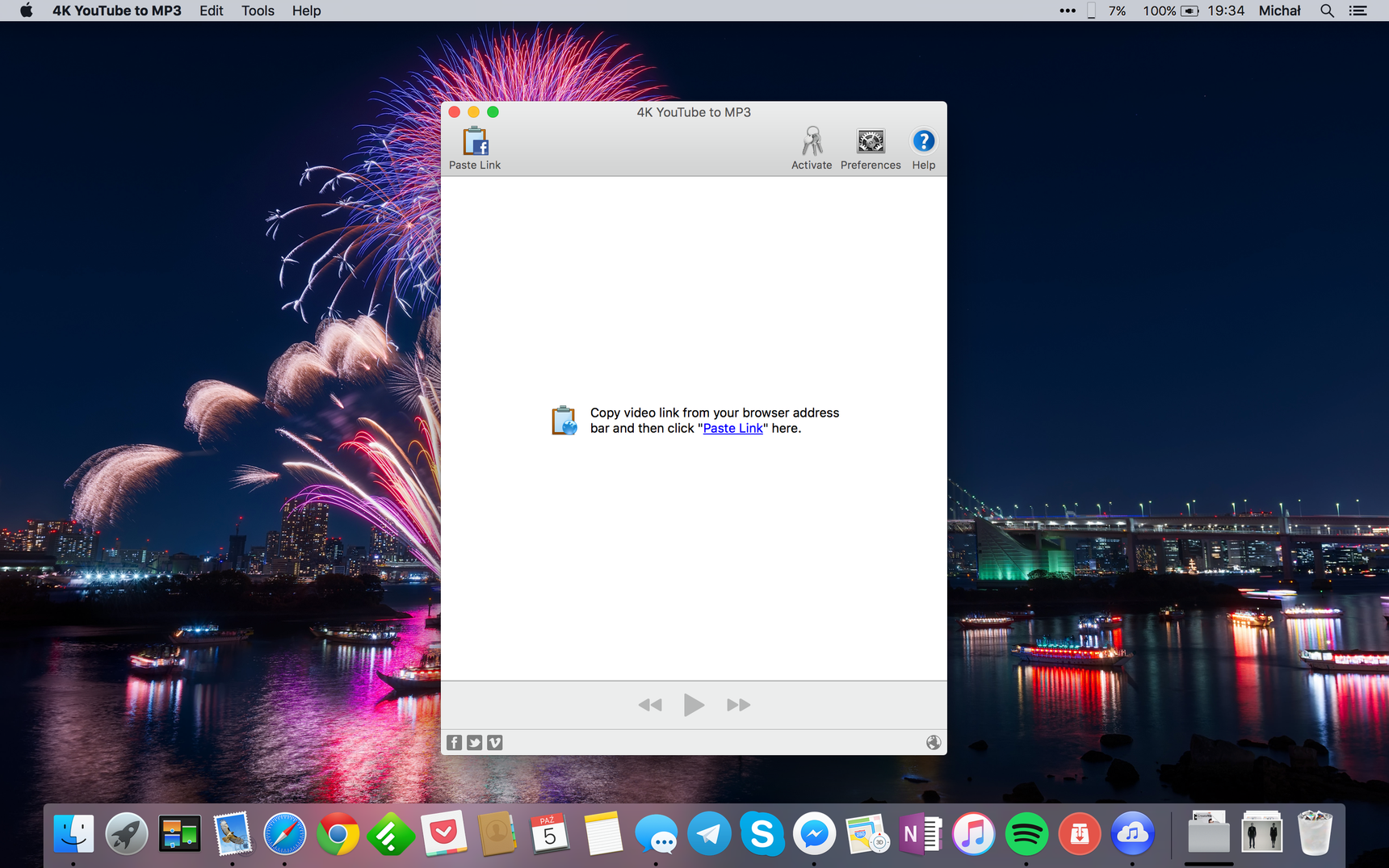The height and width of the screenshot is (868, 1389).
Task: Open Feedly in the Dock
Action: [391, 834]
